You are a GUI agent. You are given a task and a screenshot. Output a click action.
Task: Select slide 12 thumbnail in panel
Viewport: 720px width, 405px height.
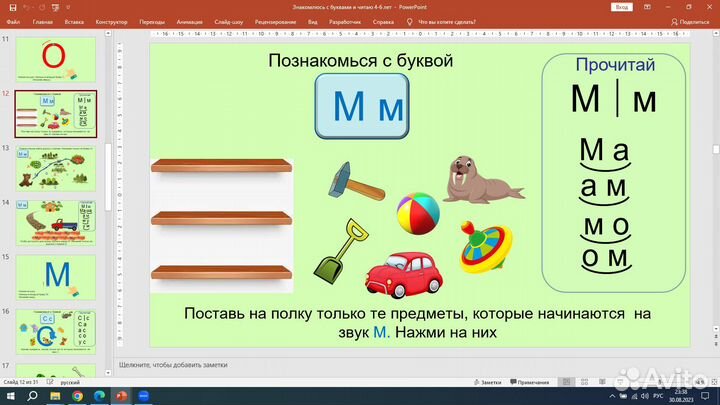[x=56, y=114]
